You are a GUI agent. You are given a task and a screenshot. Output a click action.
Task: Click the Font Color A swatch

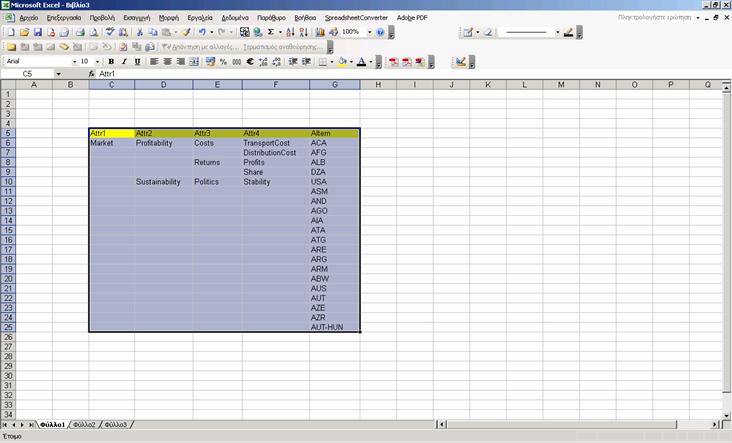click(361, 62)
